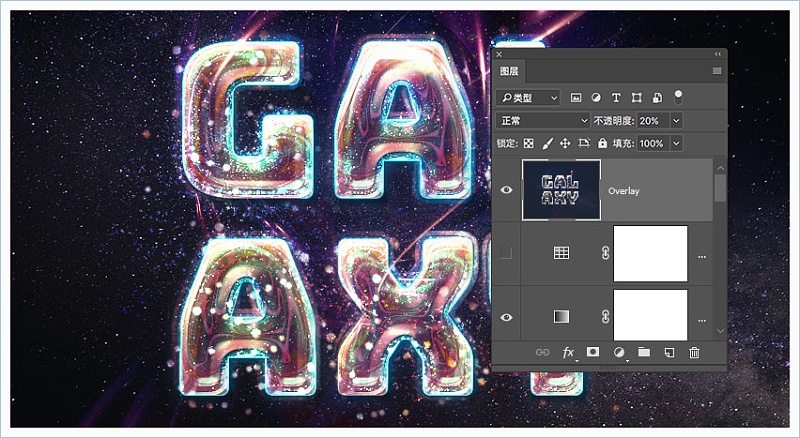800x438 pixels.
Task: Click the lock image pixels brush icon
Action: tap(547, 143)
